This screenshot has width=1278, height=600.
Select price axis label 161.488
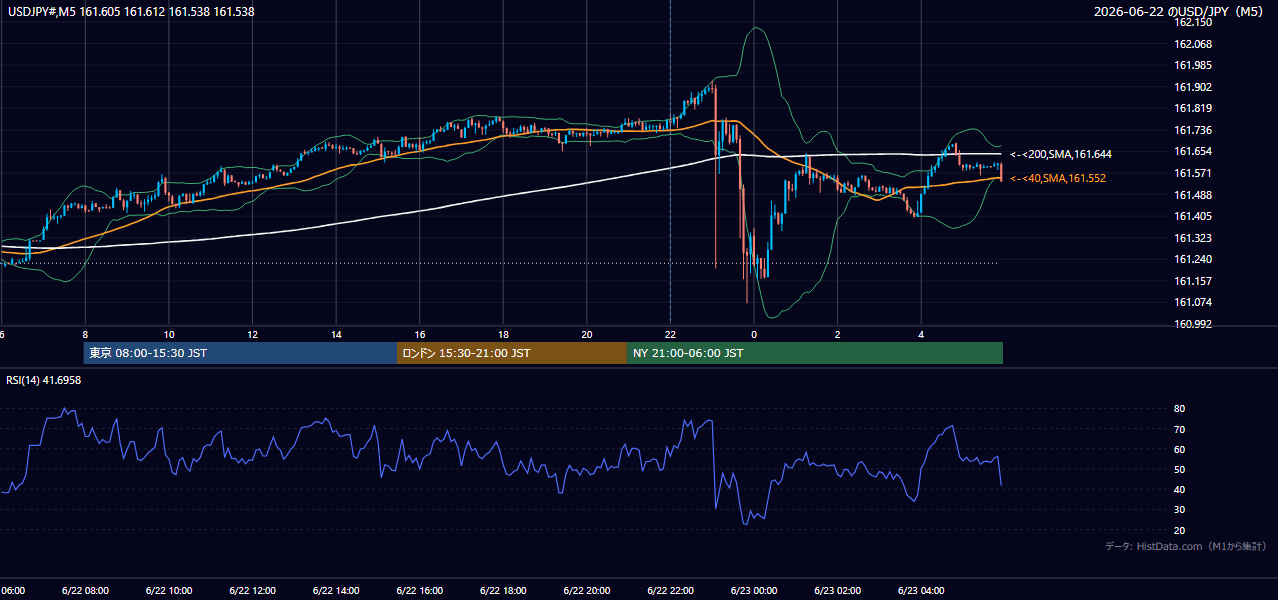(x=1192, y=194)
